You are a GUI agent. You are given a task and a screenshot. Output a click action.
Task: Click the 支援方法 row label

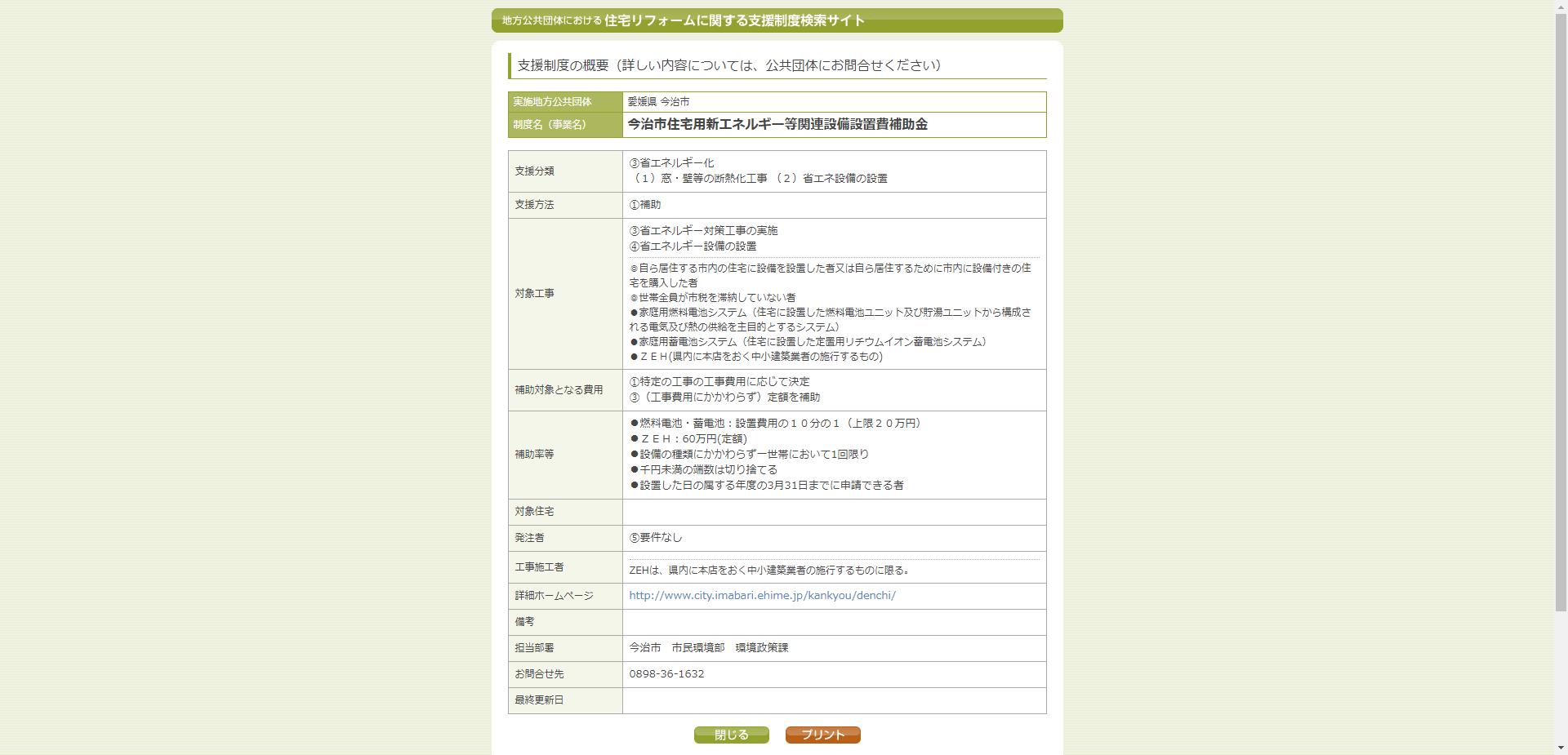pyautogui.click(x=534, y=205)
